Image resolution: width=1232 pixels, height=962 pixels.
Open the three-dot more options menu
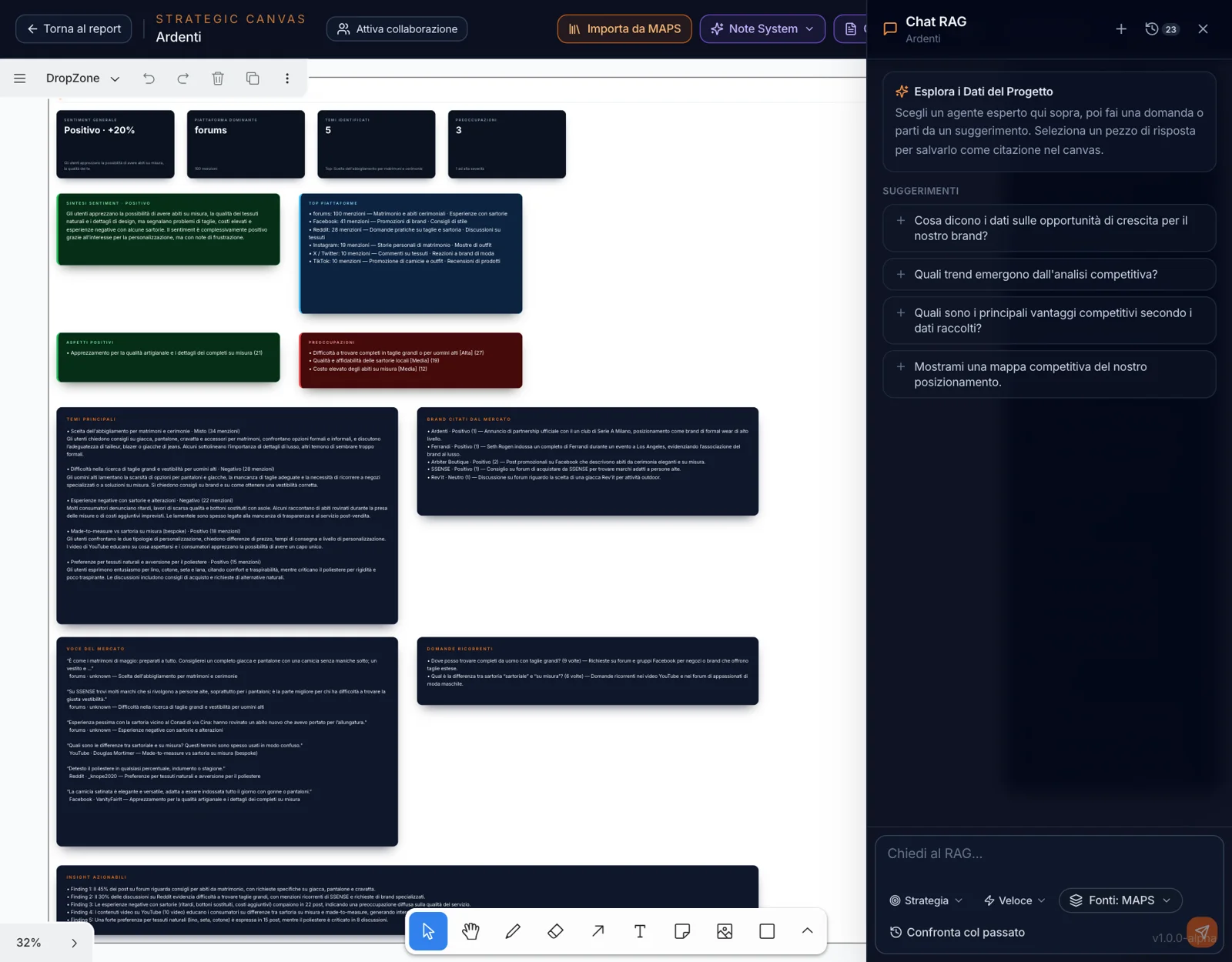287,78
